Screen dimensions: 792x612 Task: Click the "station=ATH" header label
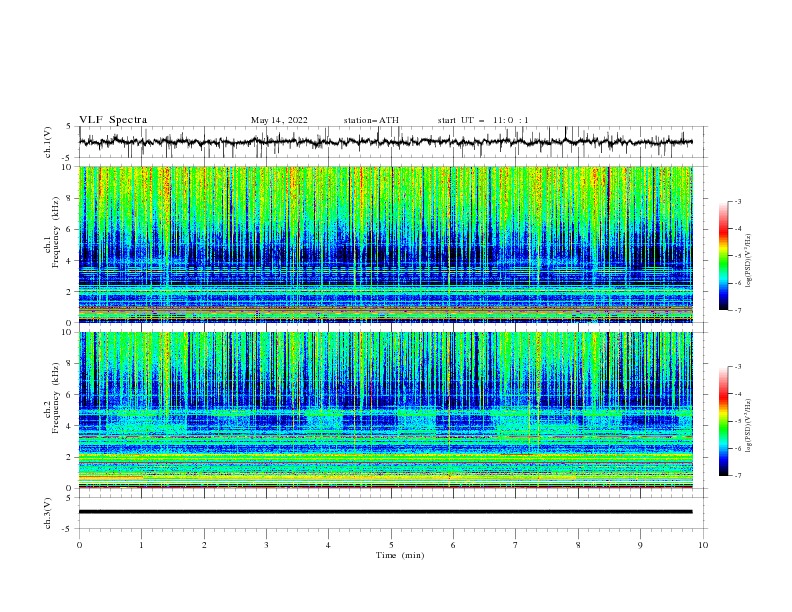click(x=371, y=120)
